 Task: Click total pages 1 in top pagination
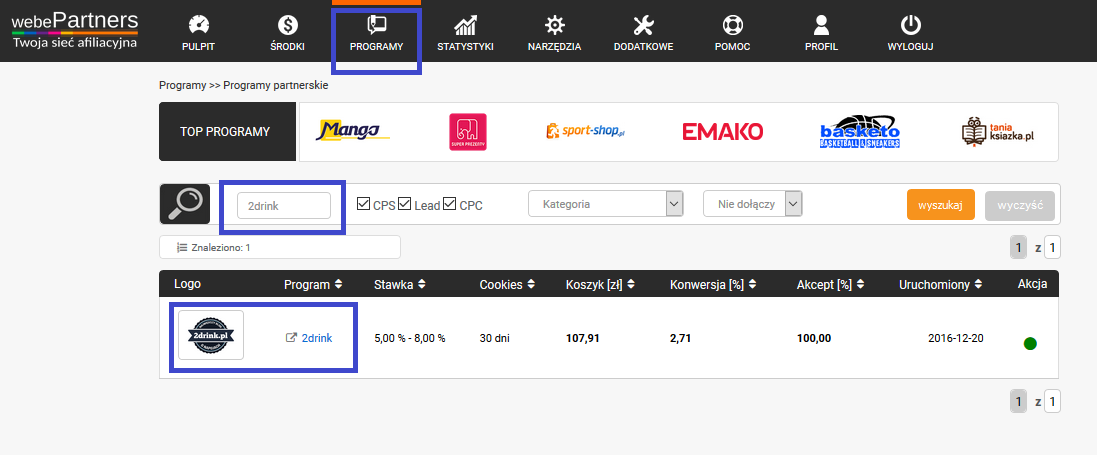point(1052,247)
